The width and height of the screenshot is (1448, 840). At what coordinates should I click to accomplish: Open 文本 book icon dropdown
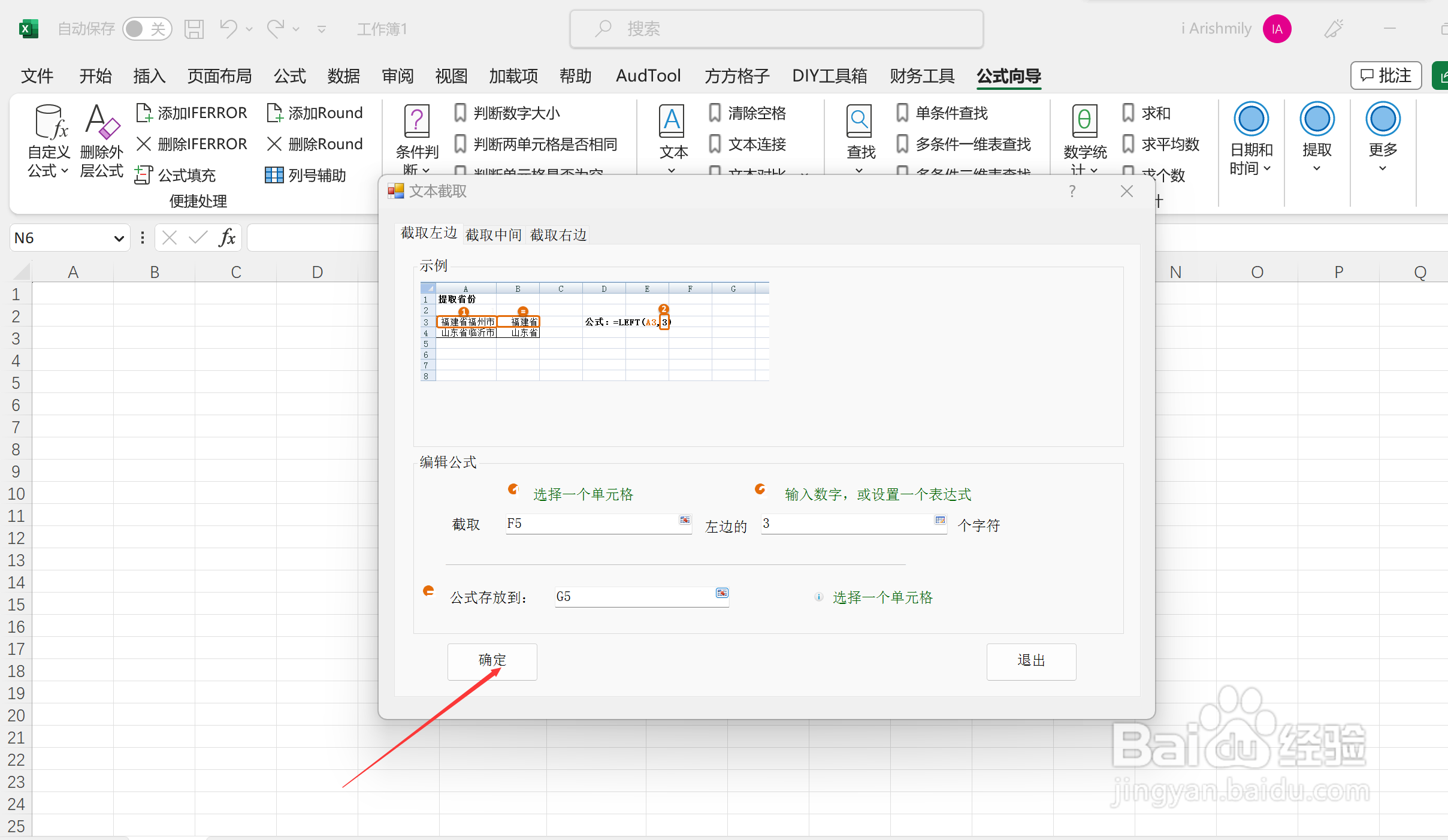point(672,139)
